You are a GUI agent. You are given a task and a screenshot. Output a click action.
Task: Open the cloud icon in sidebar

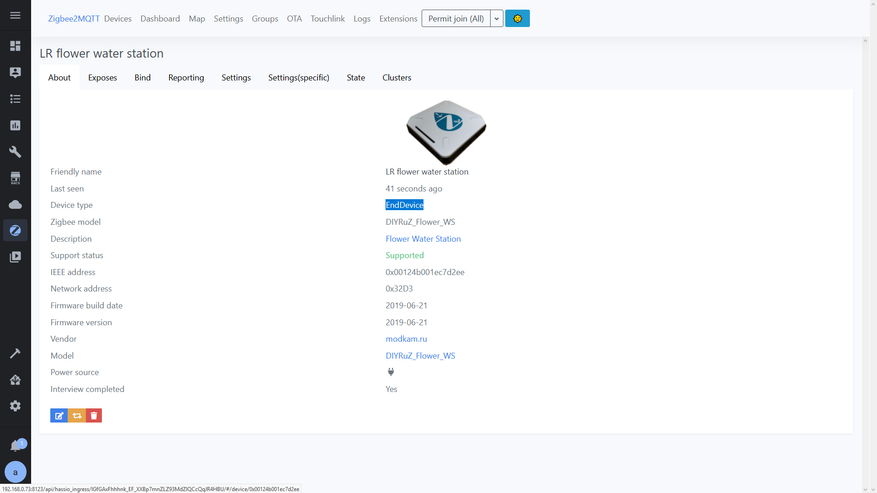15,204
